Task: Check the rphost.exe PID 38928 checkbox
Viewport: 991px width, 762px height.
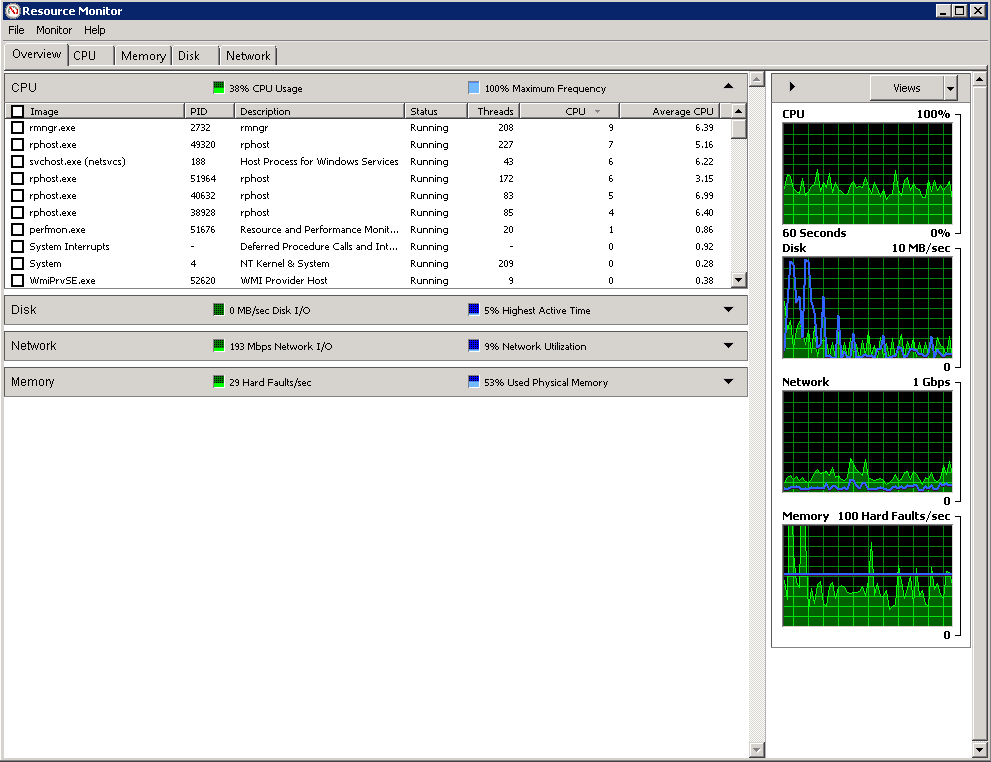Action: 18,213
